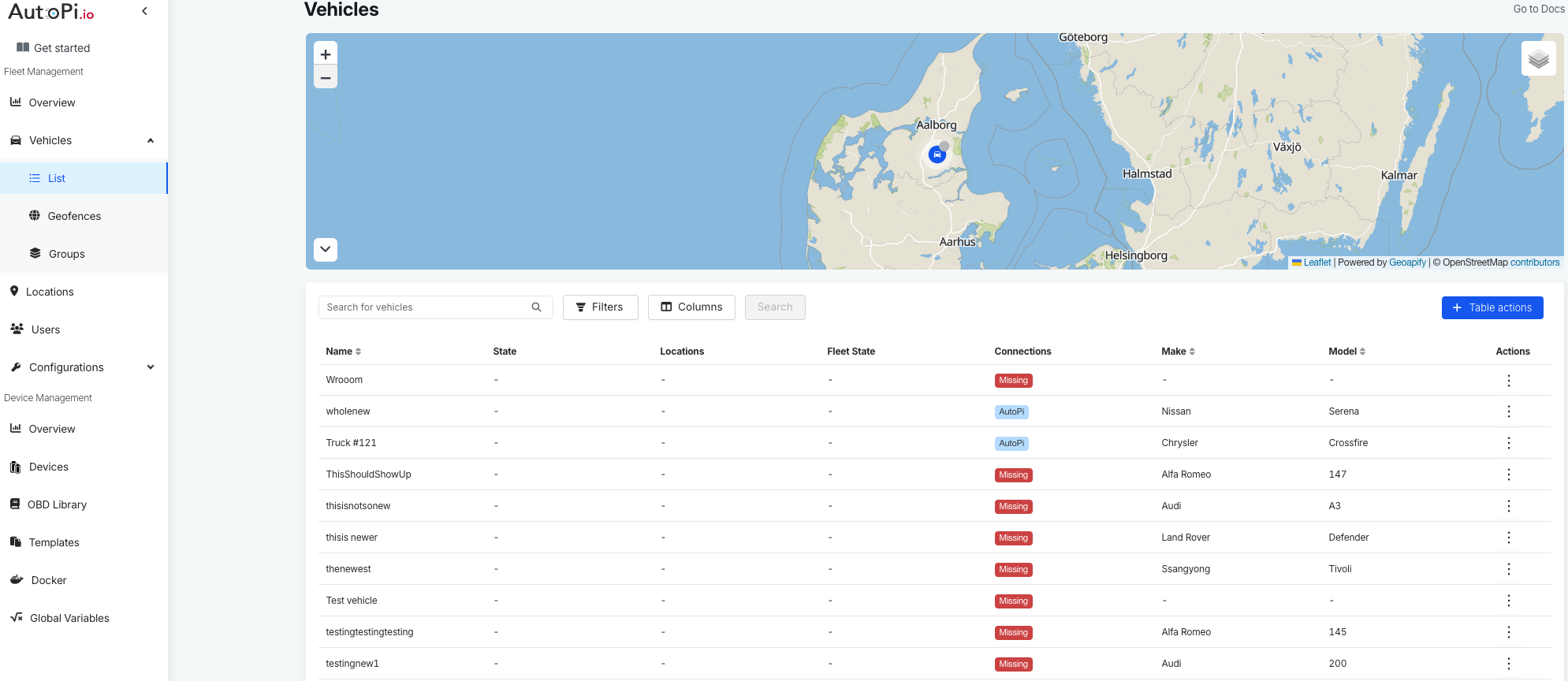Zoom out on the map
Viewport: 1568px width, 681px height.
pos(326,77)
